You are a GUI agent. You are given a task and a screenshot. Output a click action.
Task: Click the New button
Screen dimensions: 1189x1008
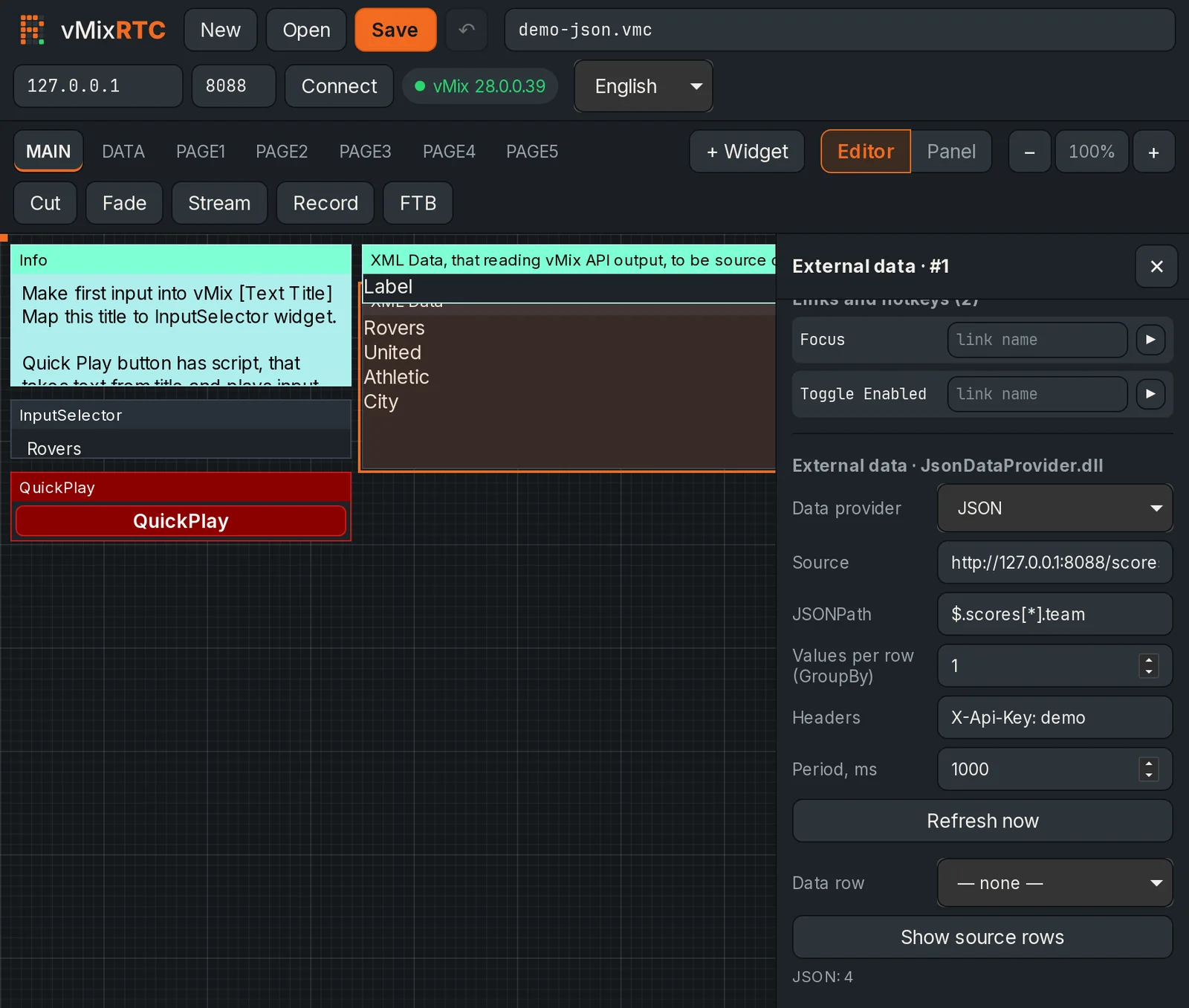click(x=221, y=30)
